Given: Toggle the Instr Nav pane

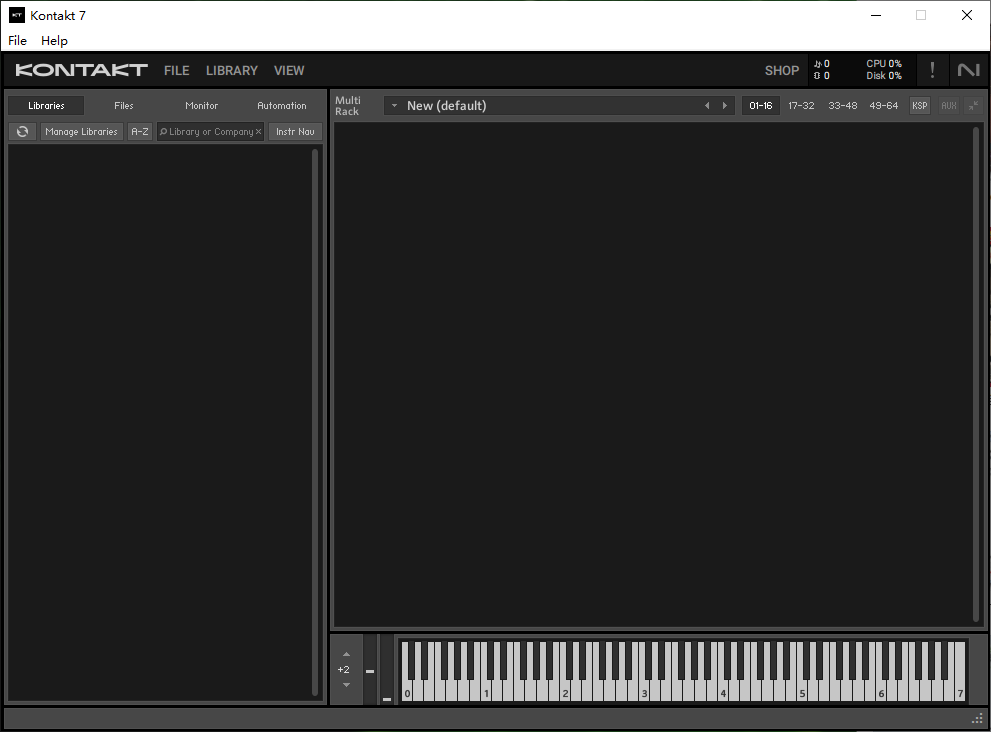Looking at the screenshot, I should coord(295,131).
